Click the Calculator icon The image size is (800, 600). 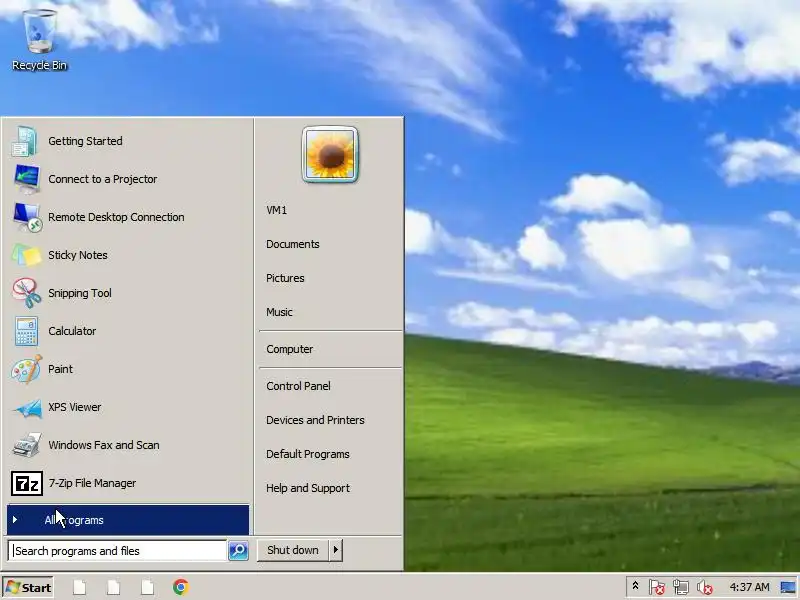[x=26, y=331]
